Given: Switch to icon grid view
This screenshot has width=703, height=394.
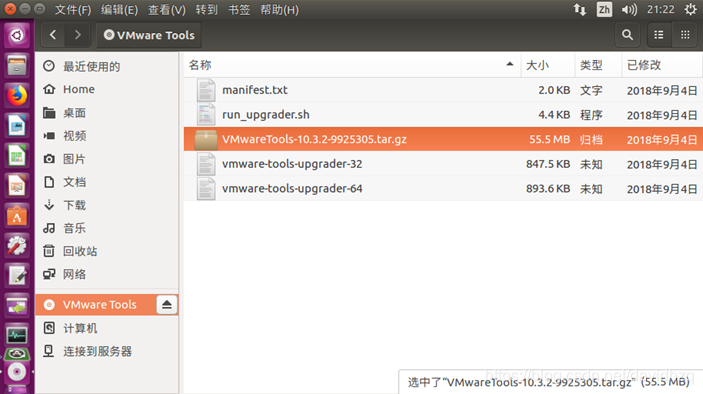Looking at the screenshot, I should pos(685,35).
